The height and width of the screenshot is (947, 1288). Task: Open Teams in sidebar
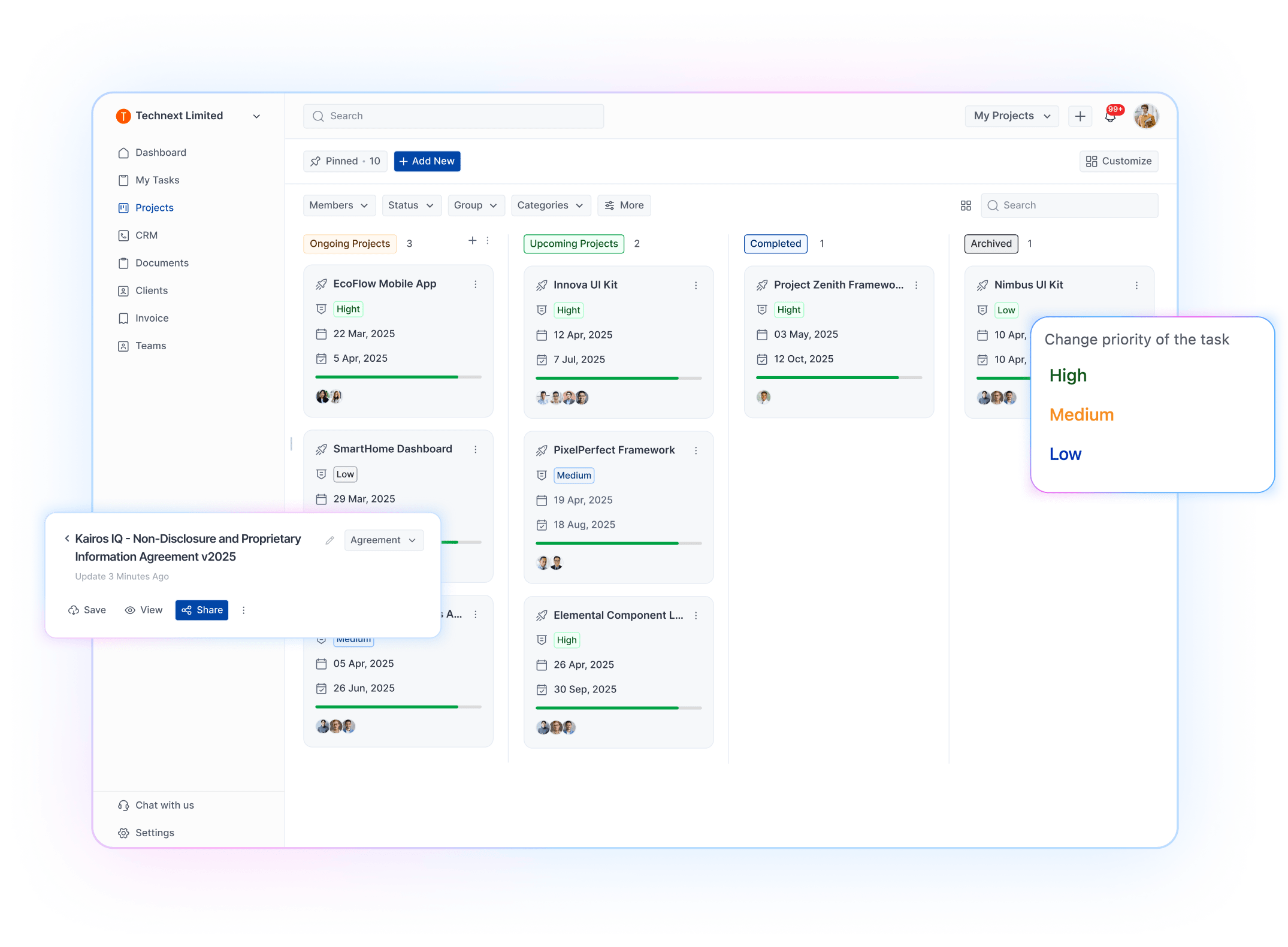(x=142, y=346)
